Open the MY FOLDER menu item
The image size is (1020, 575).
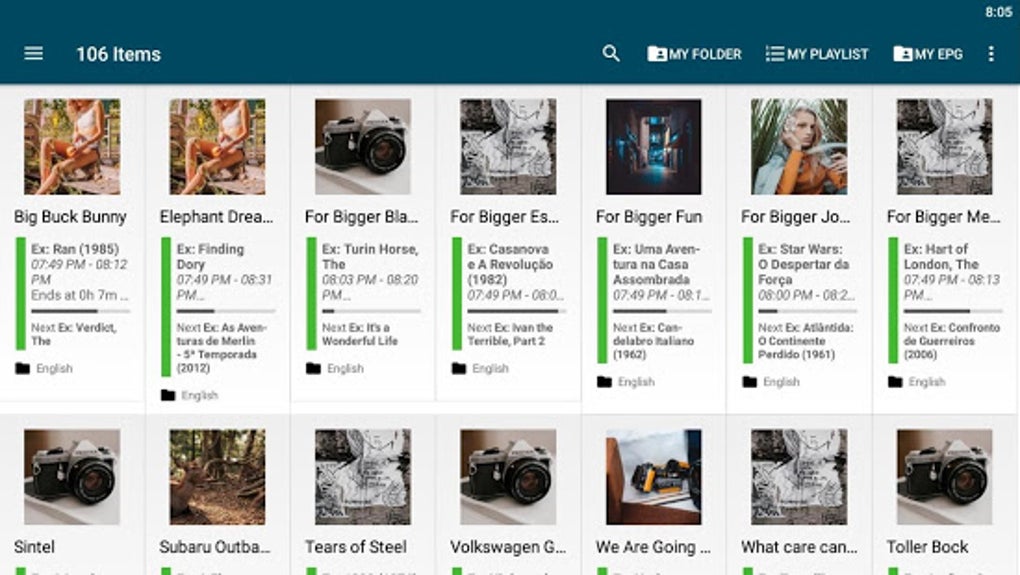coord(706,54)
